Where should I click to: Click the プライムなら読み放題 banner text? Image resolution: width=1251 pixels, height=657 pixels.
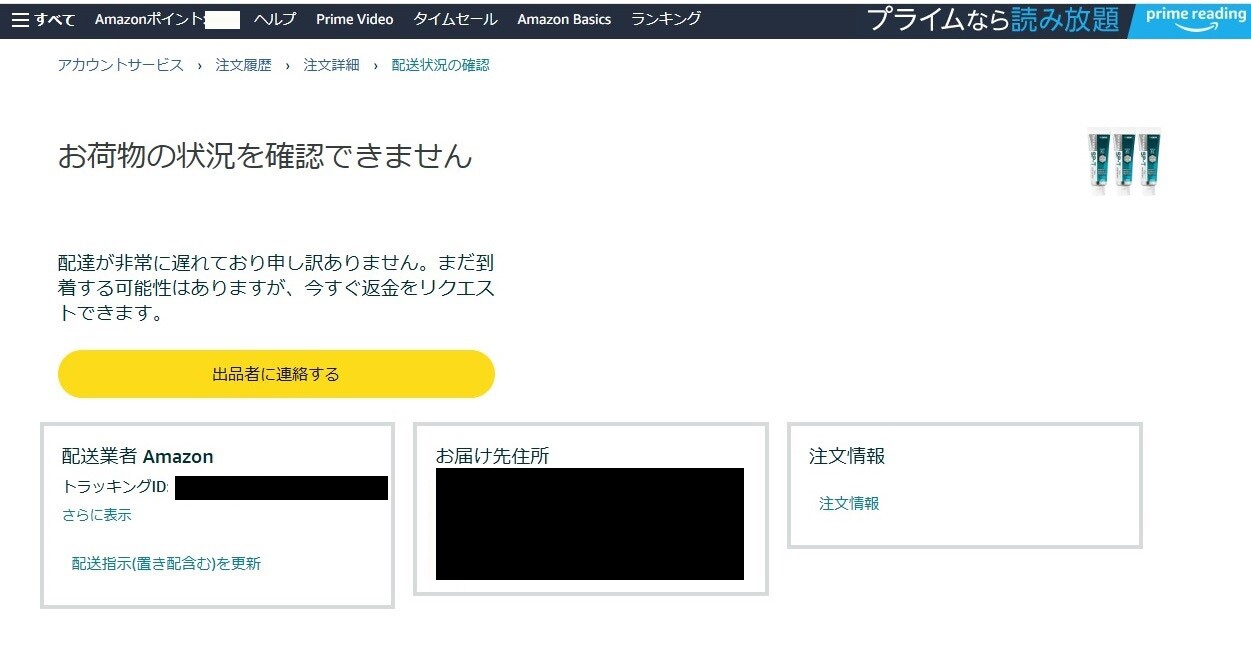(x=992, y=19)
